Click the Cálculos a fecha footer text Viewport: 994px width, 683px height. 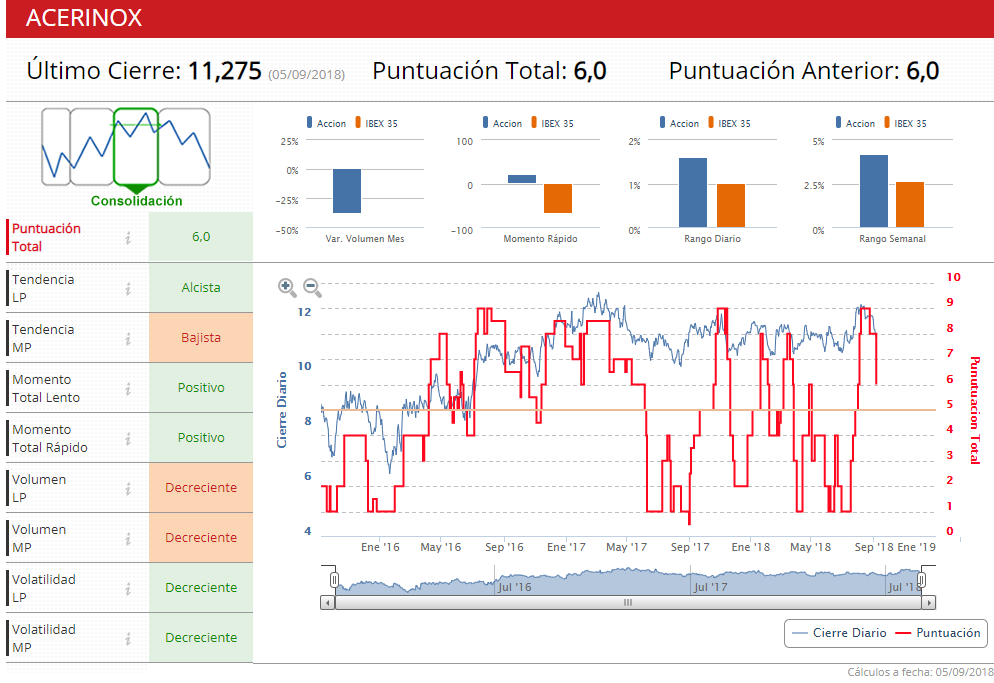click(920, 672)
